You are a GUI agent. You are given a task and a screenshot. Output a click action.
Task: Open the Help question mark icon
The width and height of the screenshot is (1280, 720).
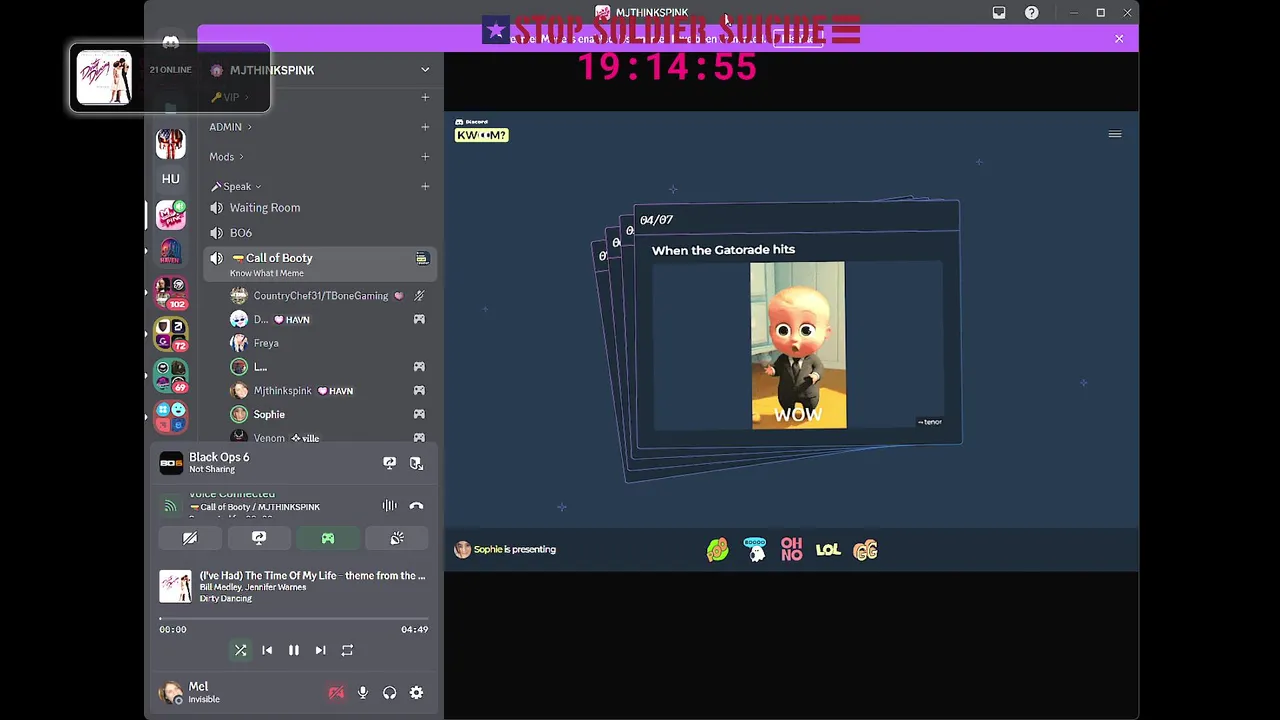[1031, 13]
